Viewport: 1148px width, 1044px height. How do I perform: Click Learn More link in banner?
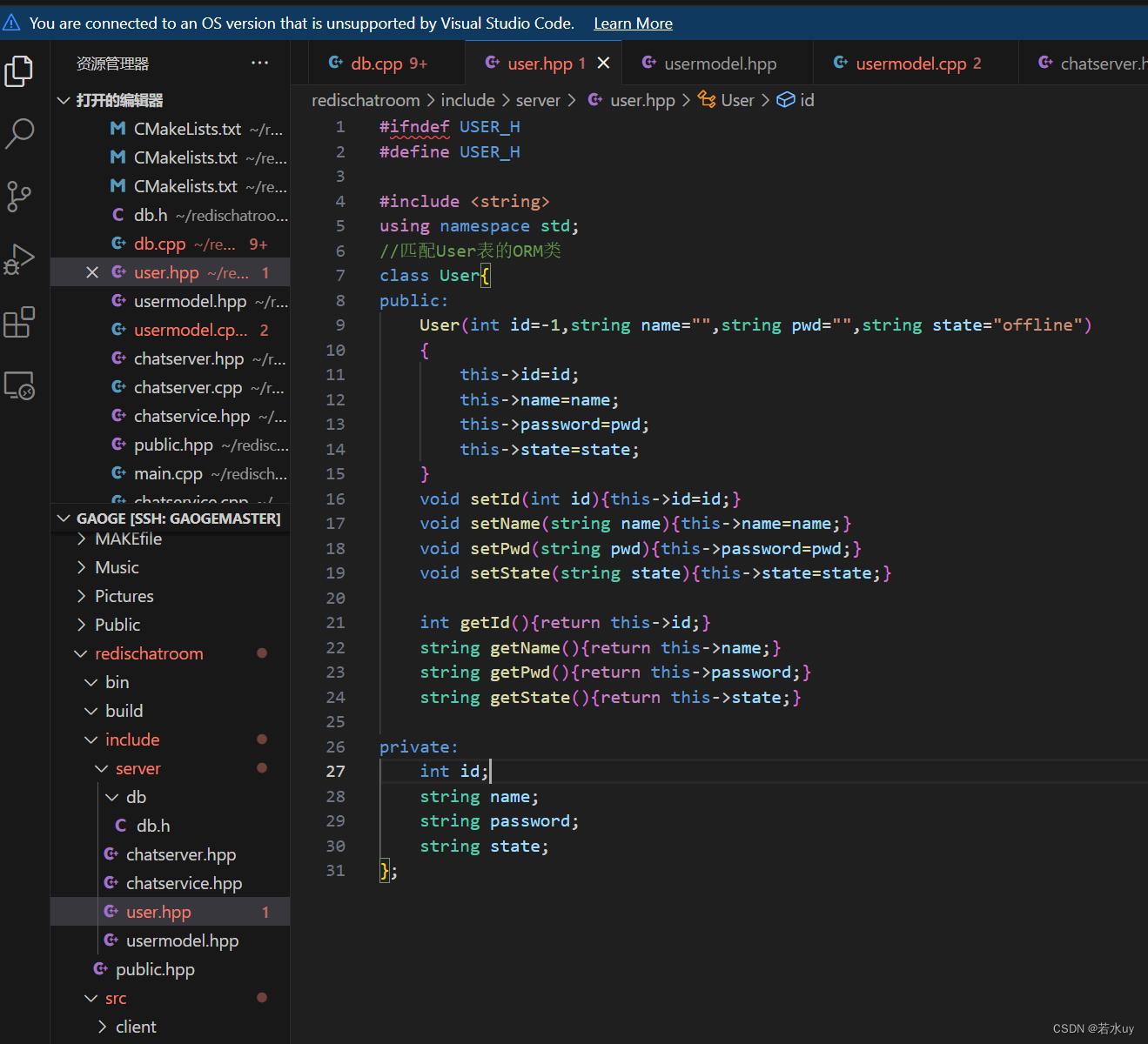point(633,23)
